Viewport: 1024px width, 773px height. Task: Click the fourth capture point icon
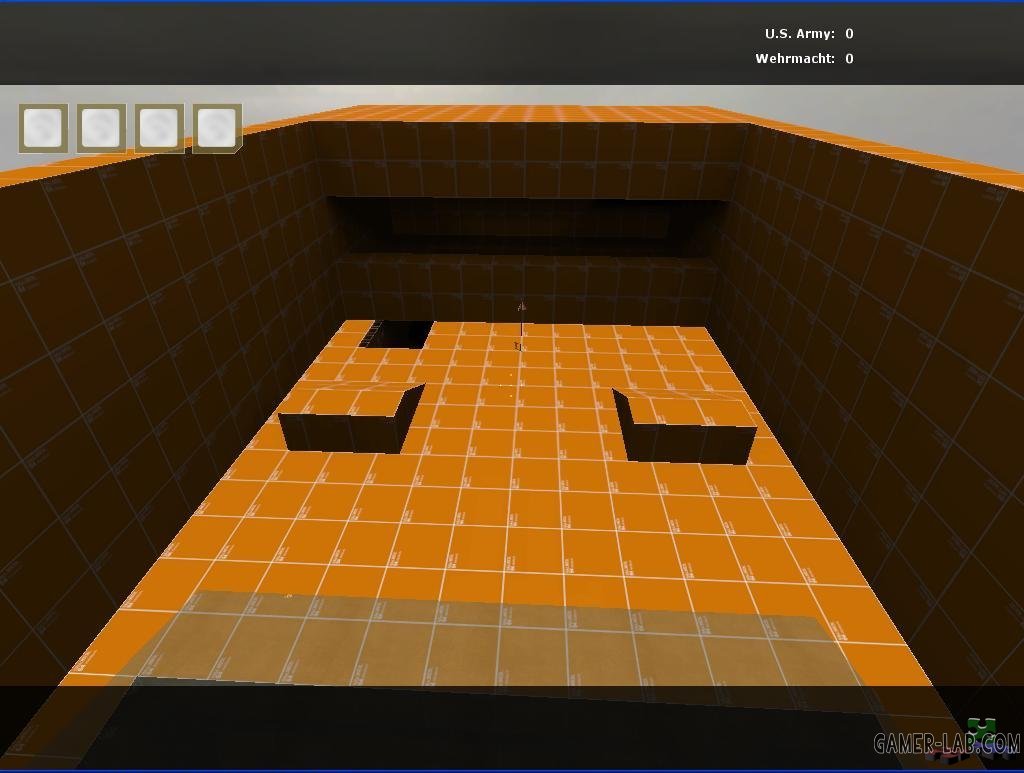tap(217, 128)
